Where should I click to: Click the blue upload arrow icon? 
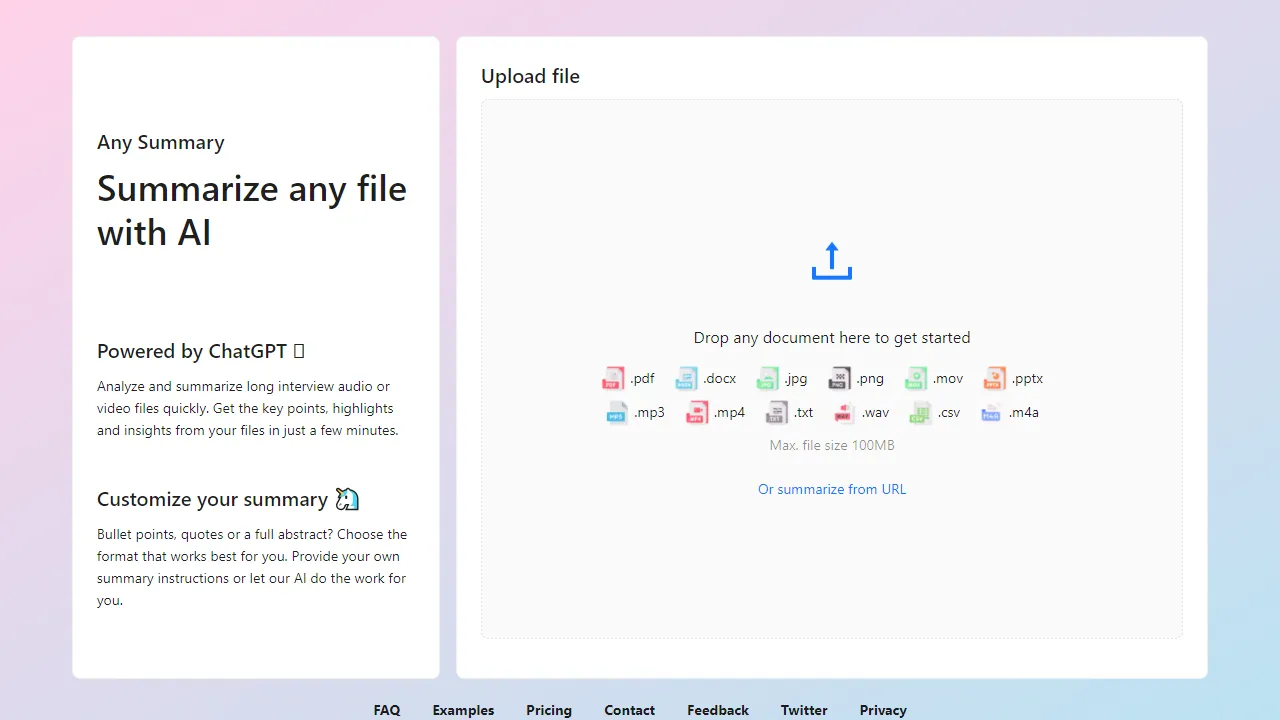pos(832,261)
